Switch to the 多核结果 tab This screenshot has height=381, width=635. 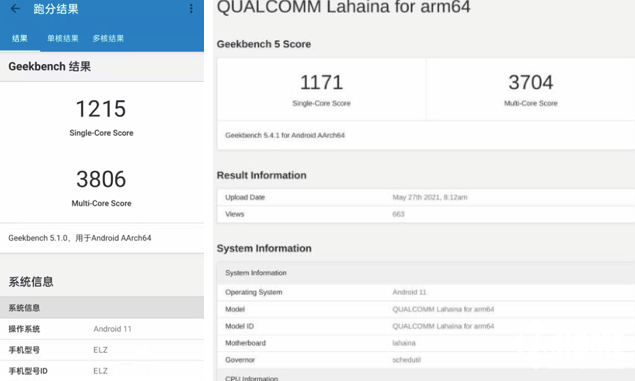108,38
